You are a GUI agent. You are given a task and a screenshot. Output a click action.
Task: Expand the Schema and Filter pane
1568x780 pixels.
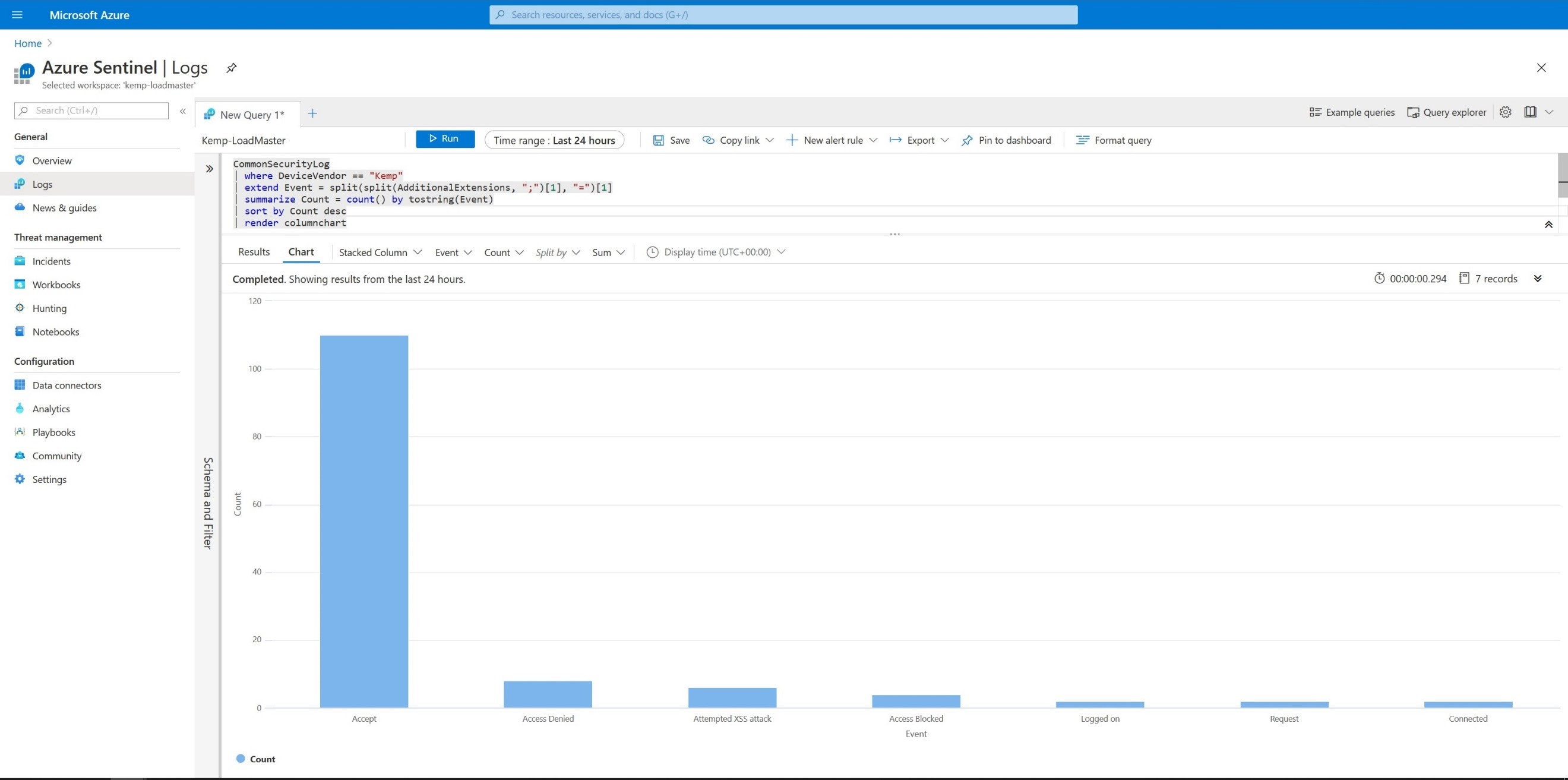(210, 169)
